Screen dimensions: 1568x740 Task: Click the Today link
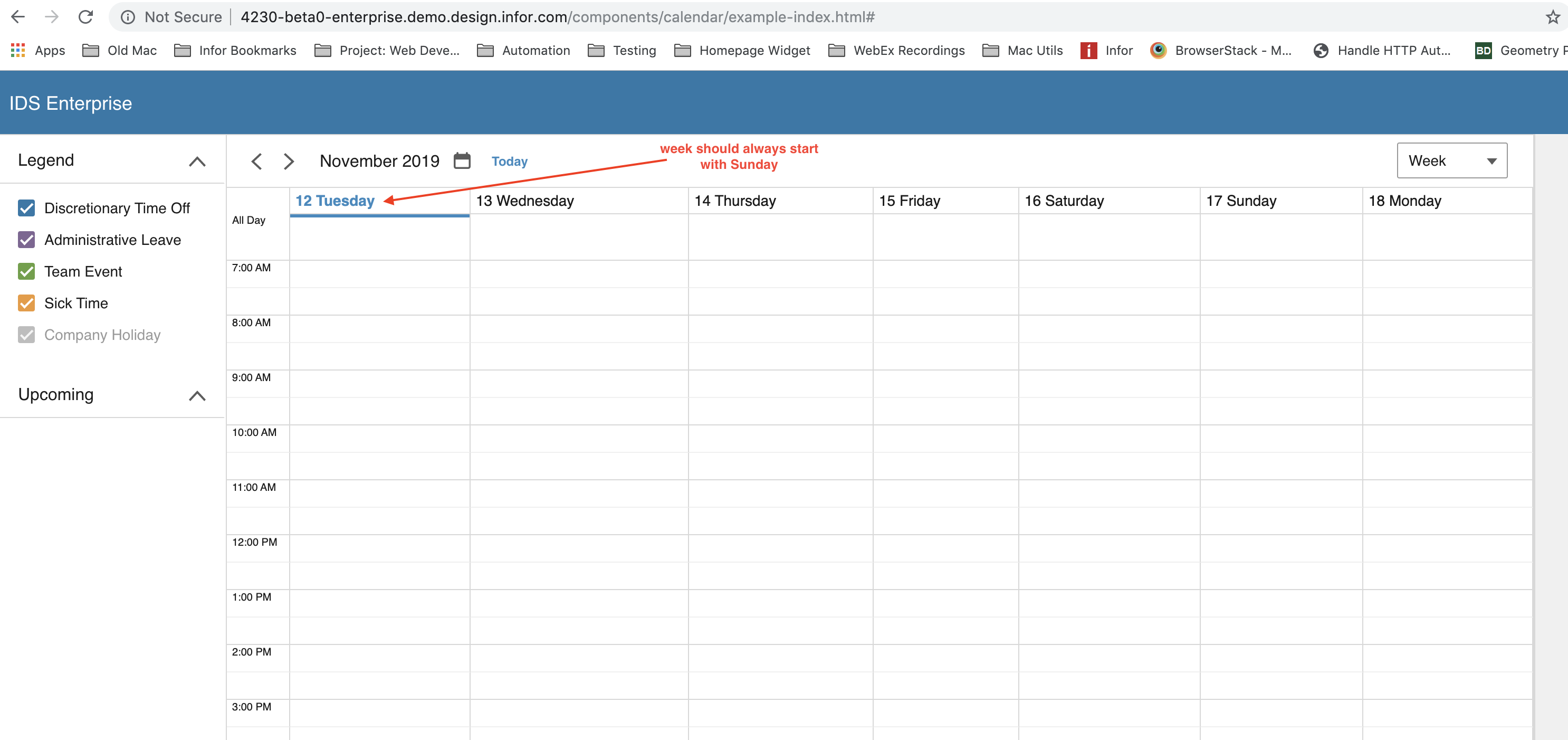pos(509,162)
